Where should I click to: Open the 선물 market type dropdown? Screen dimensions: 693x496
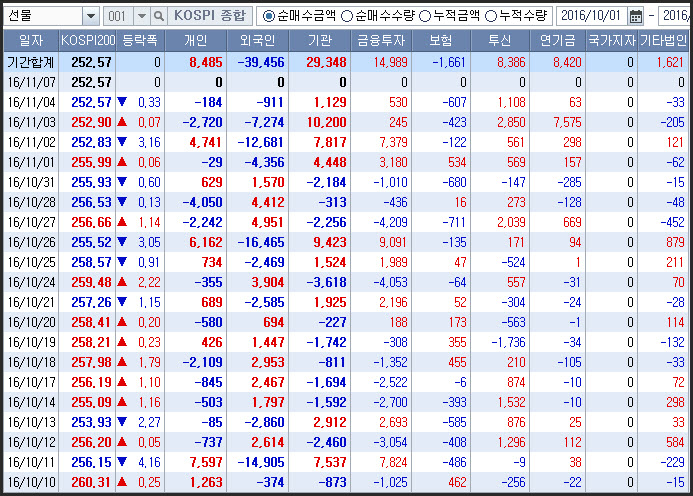coord(91,16)
